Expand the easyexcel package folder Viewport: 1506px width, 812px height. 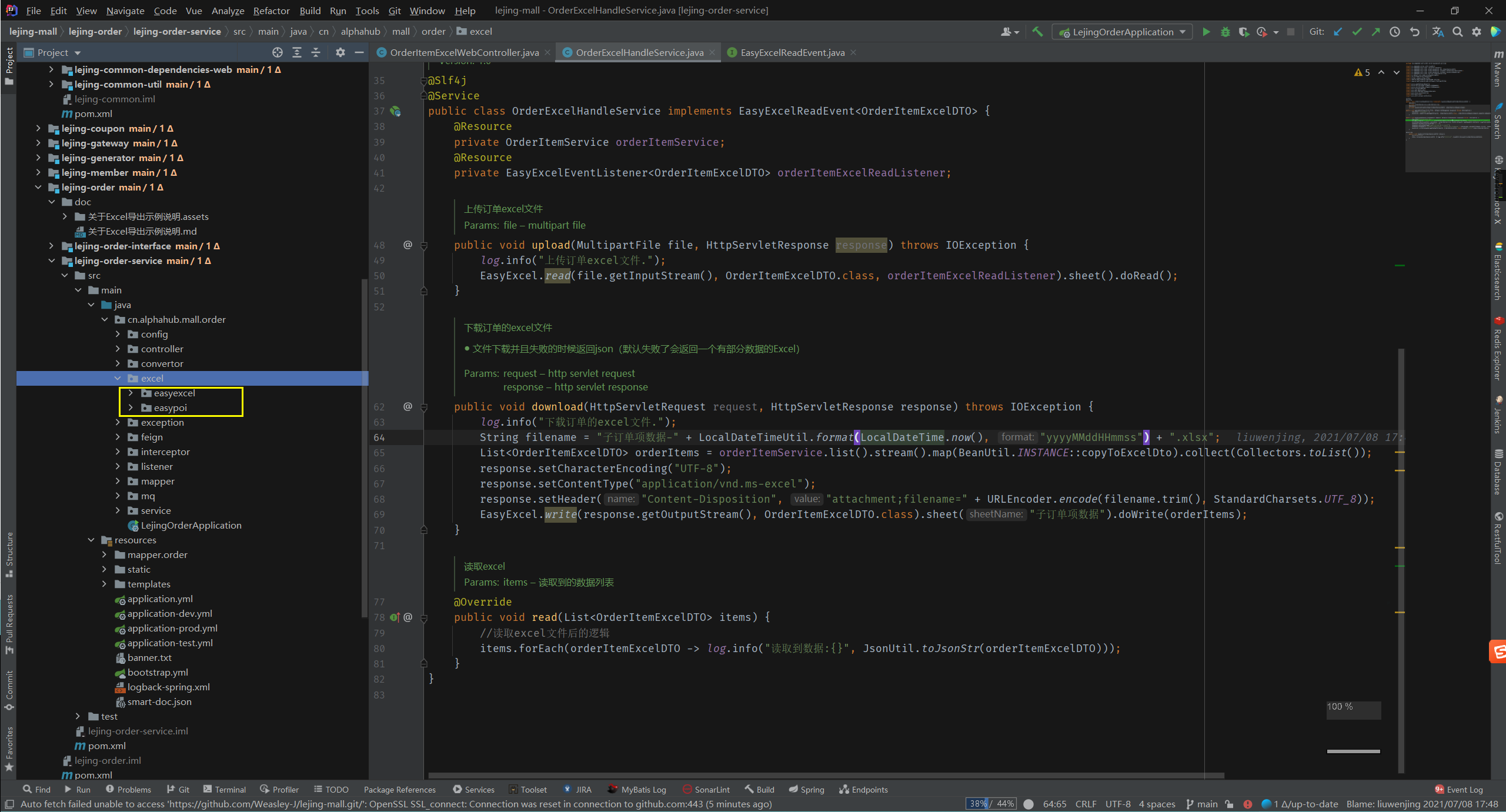pyautogui.click(x=131, y=393)
